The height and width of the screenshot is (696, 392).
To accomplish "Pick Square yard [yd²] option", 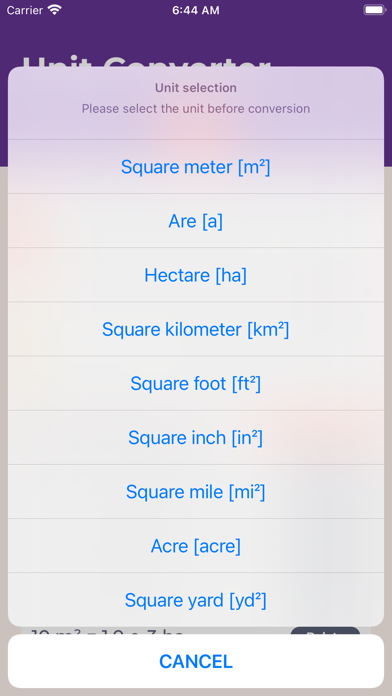I will (x=196, y=600).
